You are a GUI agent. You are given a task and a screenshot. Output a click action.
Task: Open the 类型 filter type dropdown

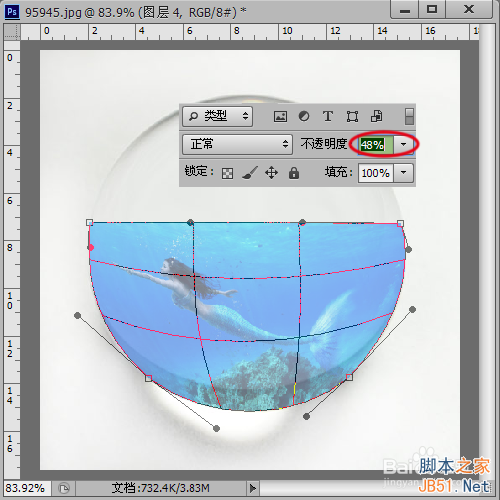click(217, 116)
